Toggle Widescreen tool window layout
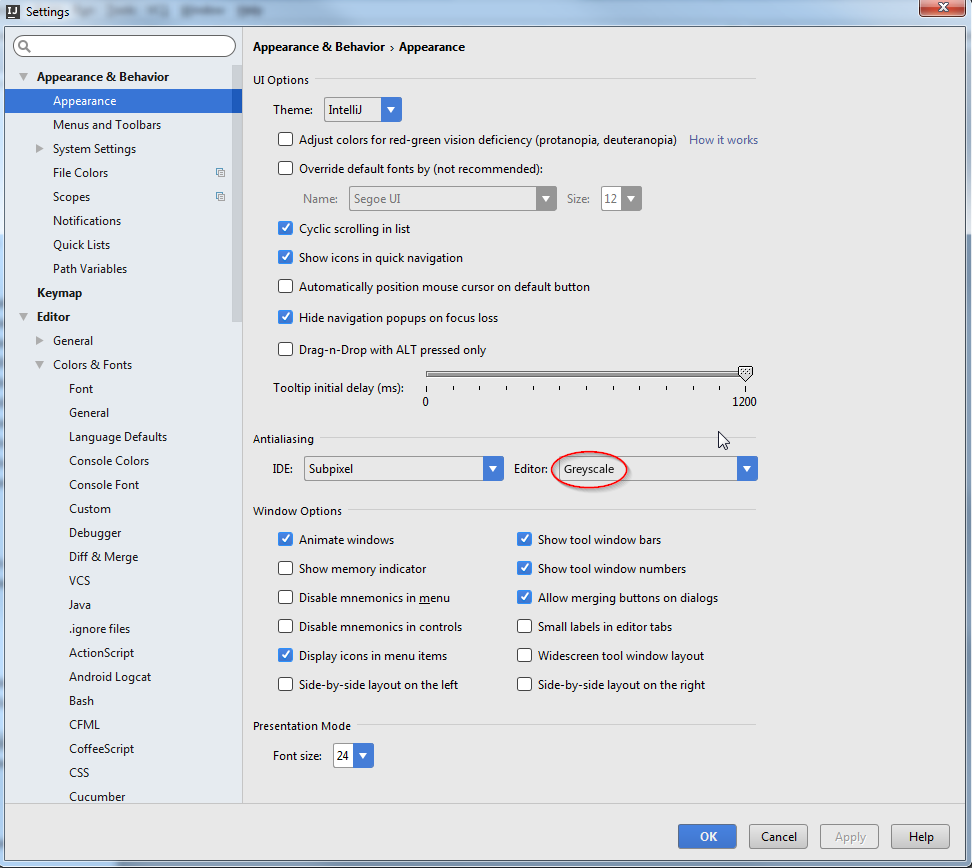This screenshot has width=972, height=868. [x=524, y=656]
